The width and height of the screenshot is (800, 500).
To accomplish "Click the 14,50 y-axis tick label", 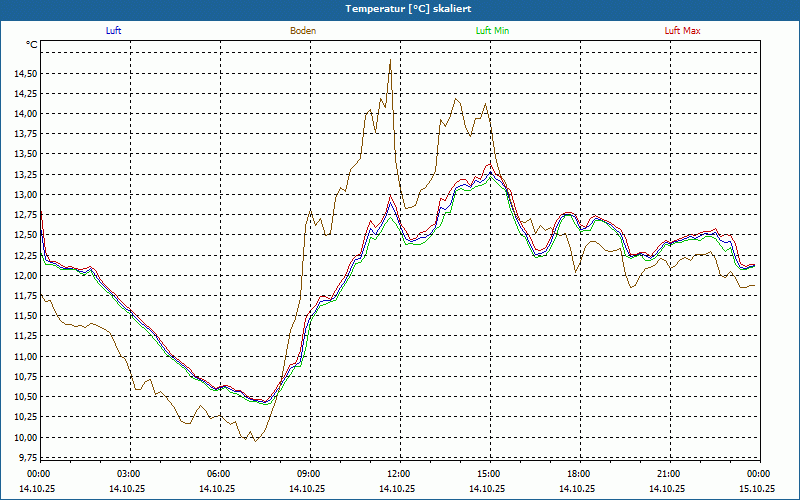I will coord(26,74).
